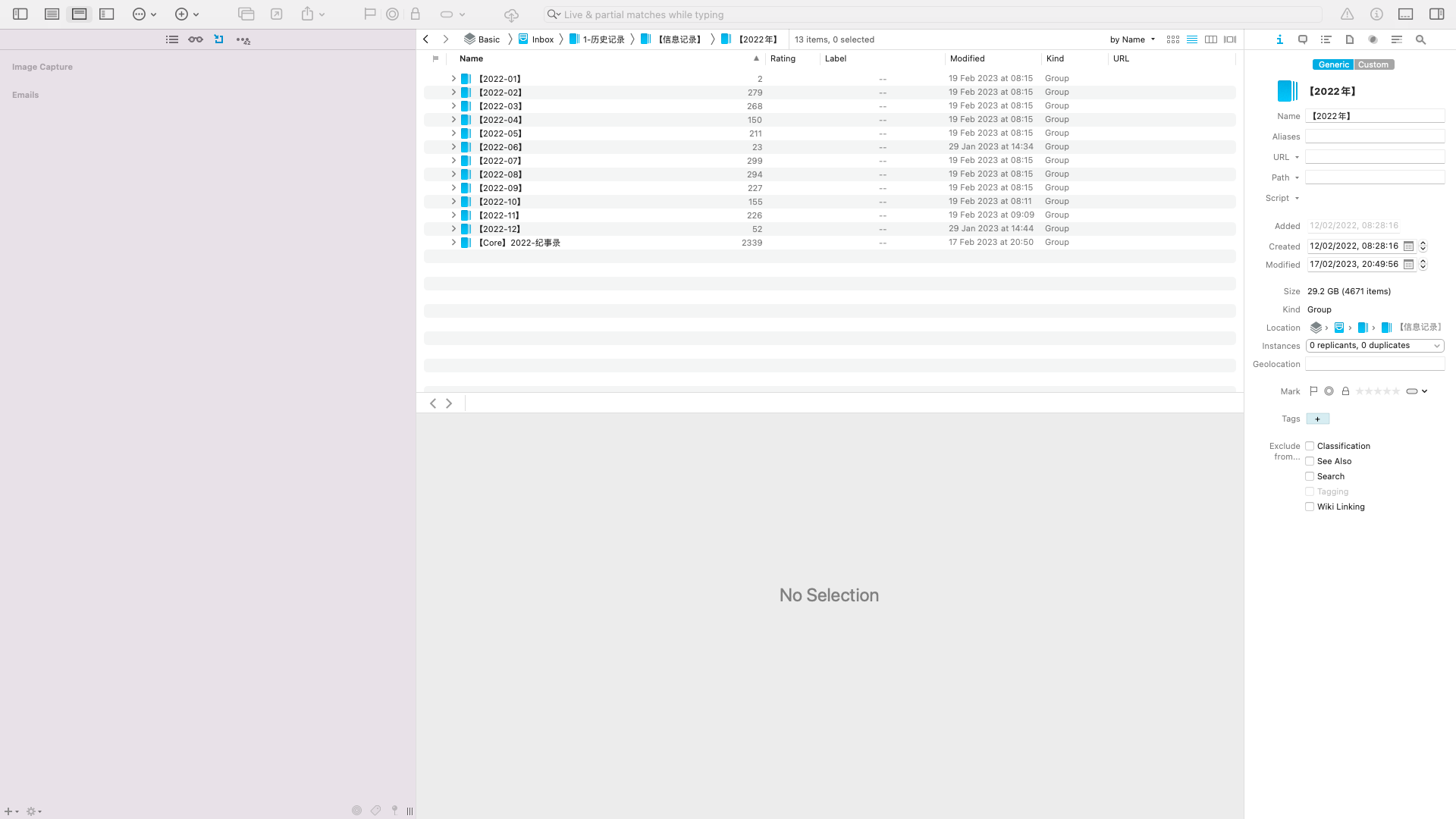
Task: Set star rating in Mark row
Action: click(x=1377, y=391)
